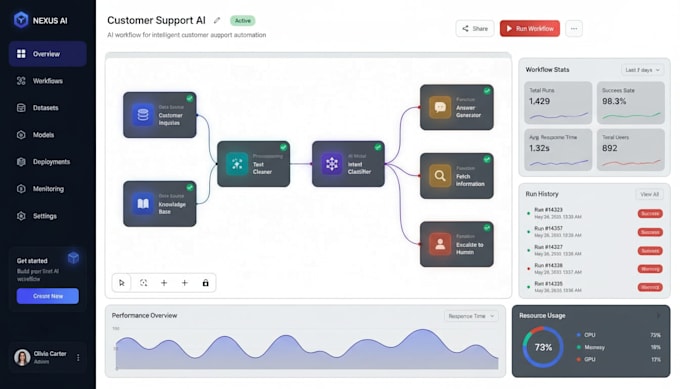Go to Workflows in the sidebar
The width and height of the screenshot is (680, 389).
[47, 81]
